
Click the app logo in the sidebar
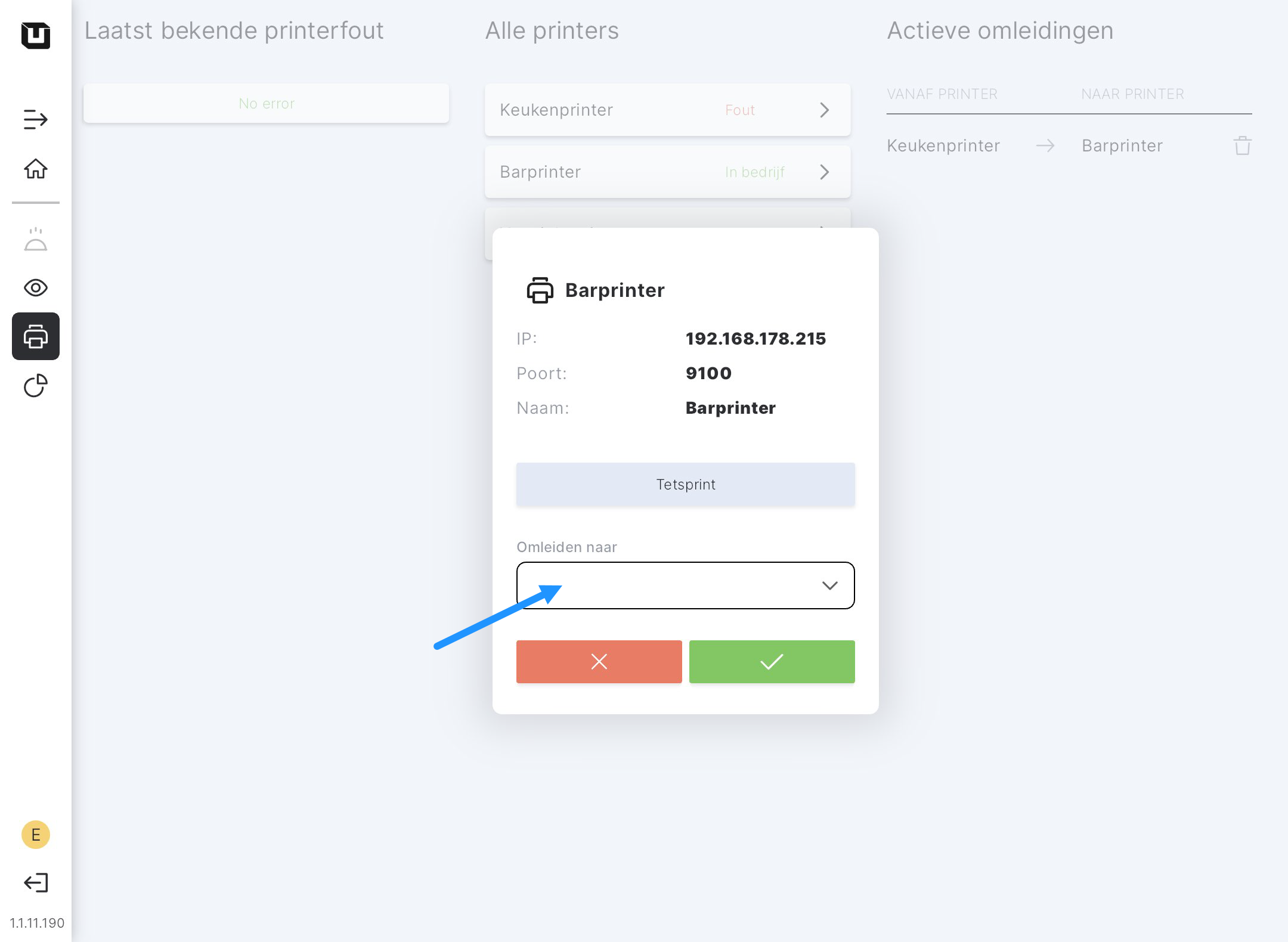click(36, 35)
